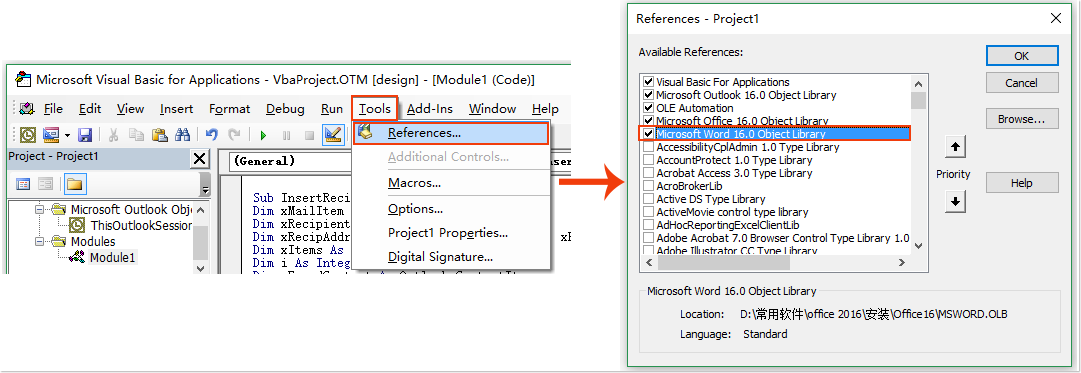
Task: Toggle the Design Mode icon
Action: pyautogui.click(x=333, y=134)
